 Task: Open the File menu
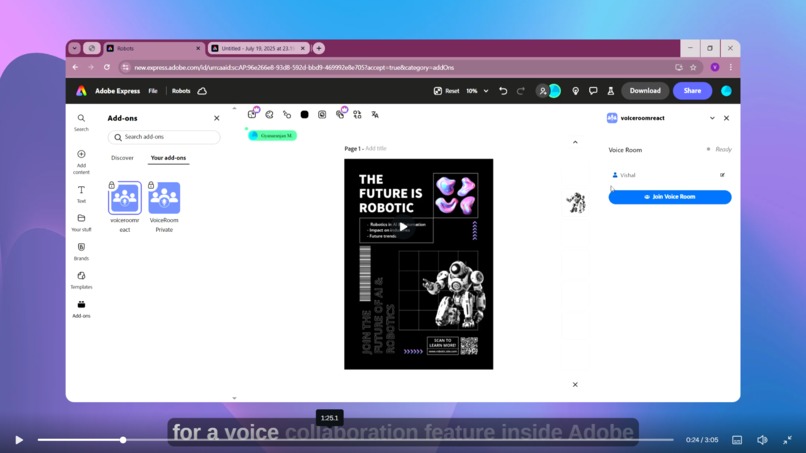[x=153, y=91]
